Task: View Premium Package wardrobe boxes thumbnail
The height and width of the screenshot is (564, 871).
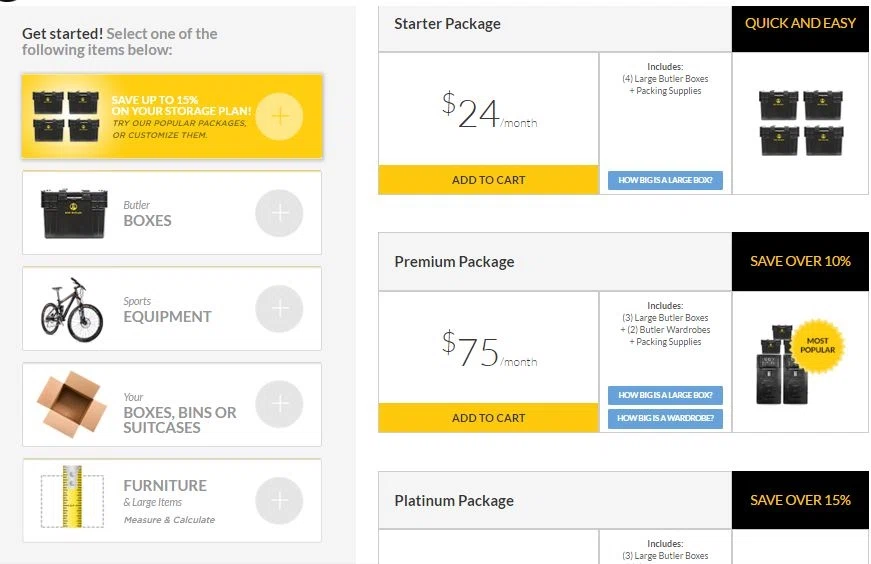Action: coord(782,365)
